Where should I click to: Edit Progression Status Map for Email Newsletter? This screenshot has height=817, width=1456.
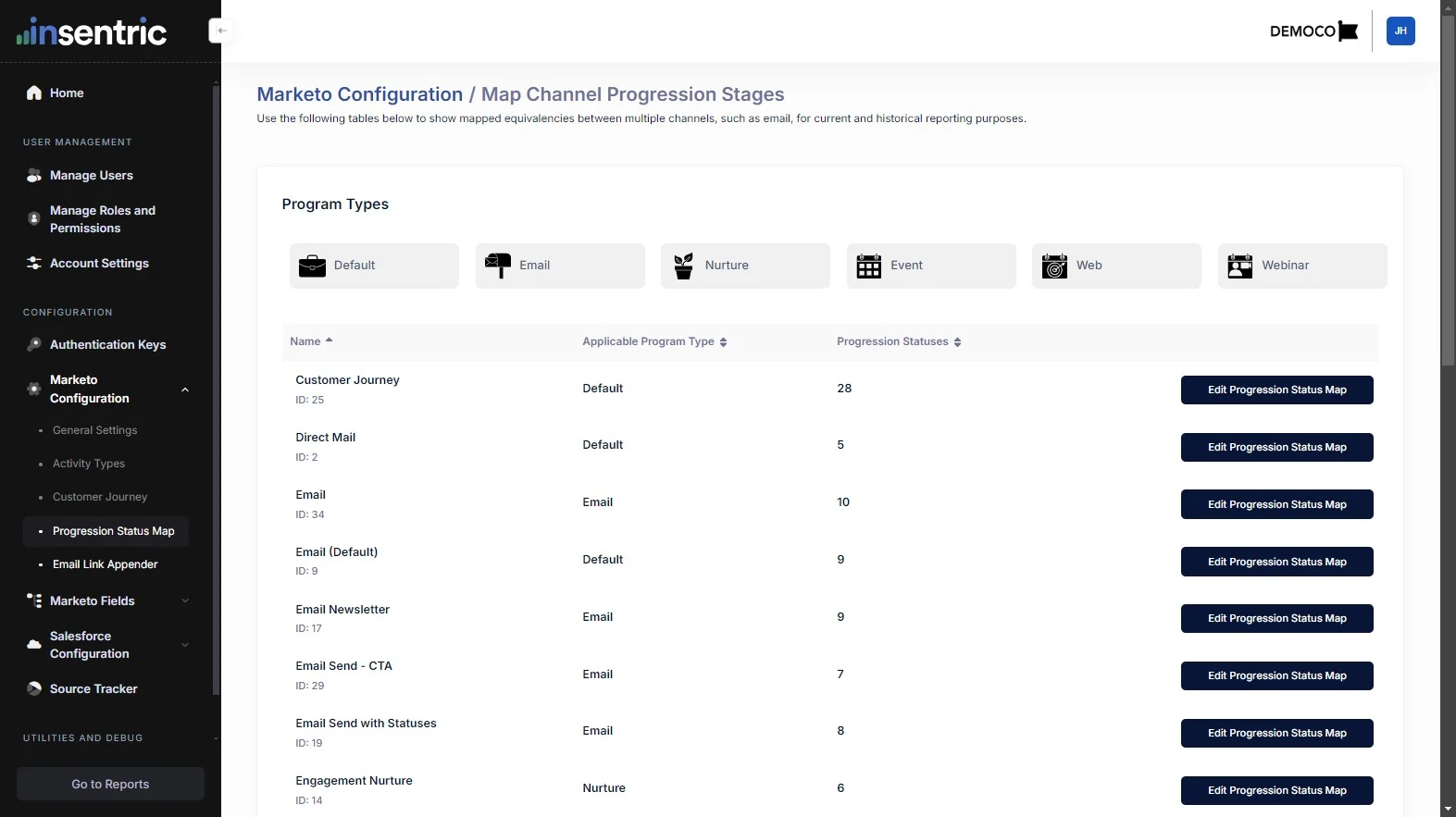pyautogui.click(x=1276, y=618)
